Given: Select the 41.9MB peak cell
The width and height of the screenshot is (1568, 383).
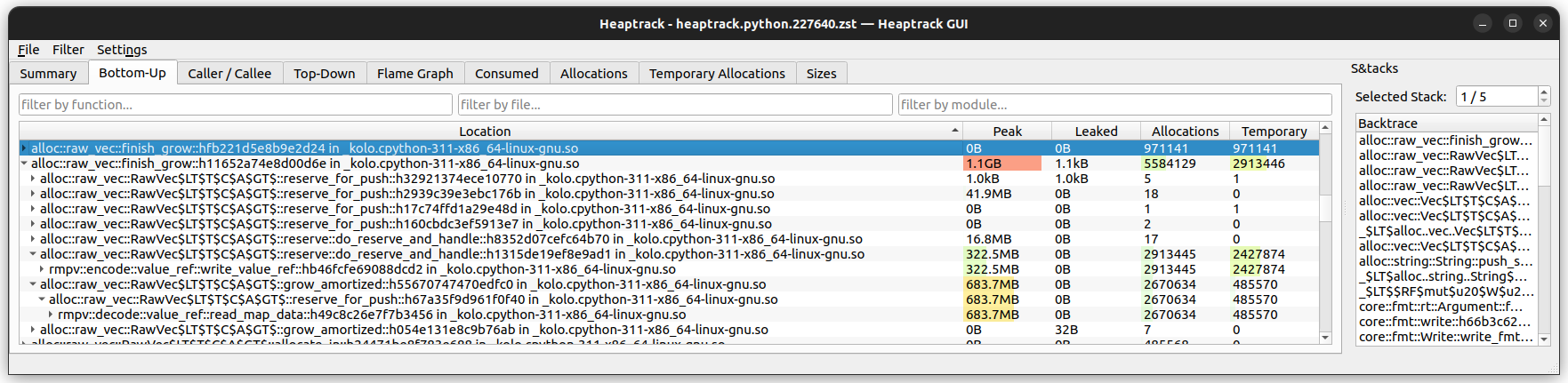Looking at the screenshot, I should click(x=1007, y=194).
